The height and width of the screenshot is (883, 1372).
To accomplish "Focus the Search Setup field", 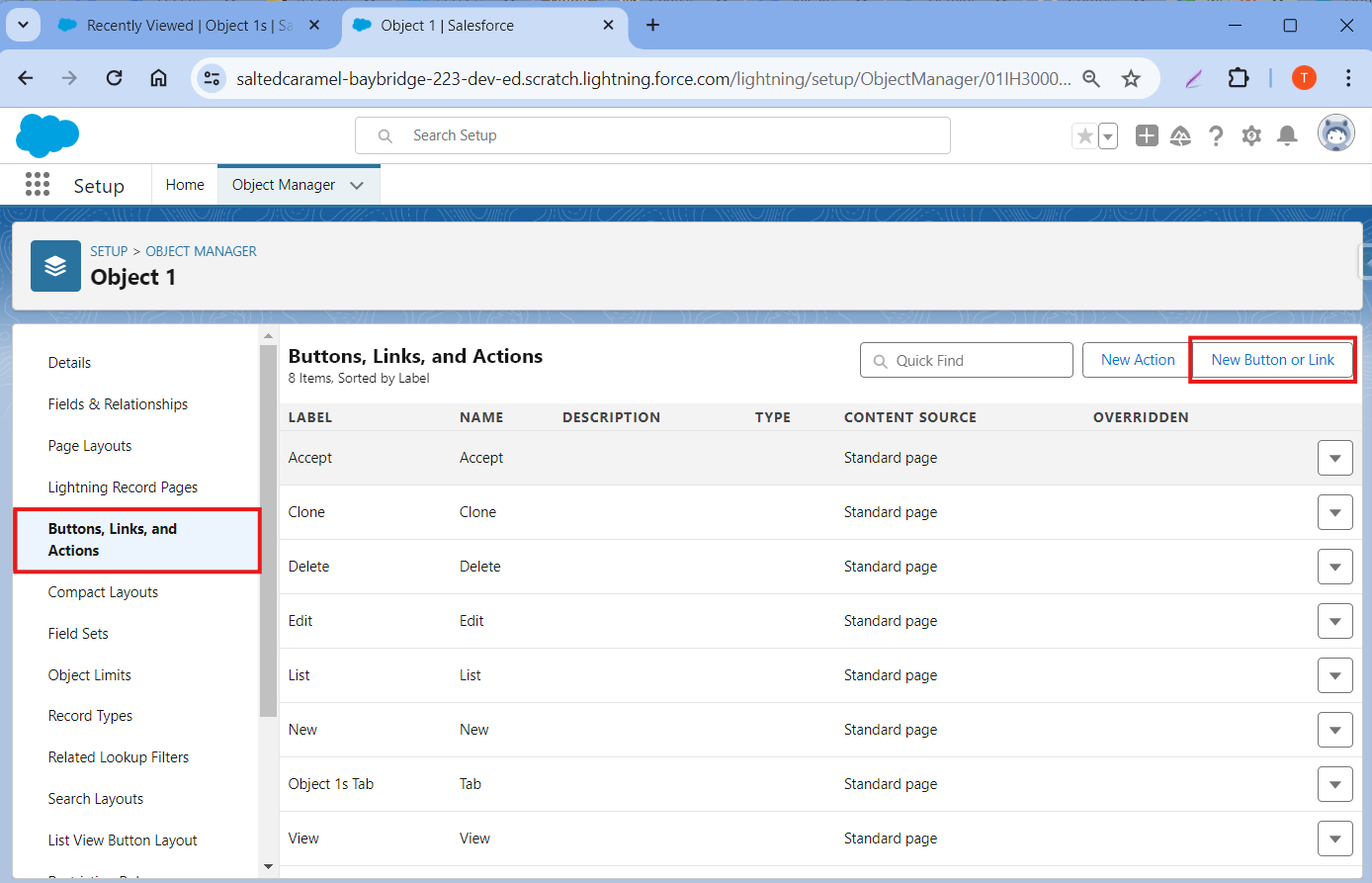I will tap(652, 135).
